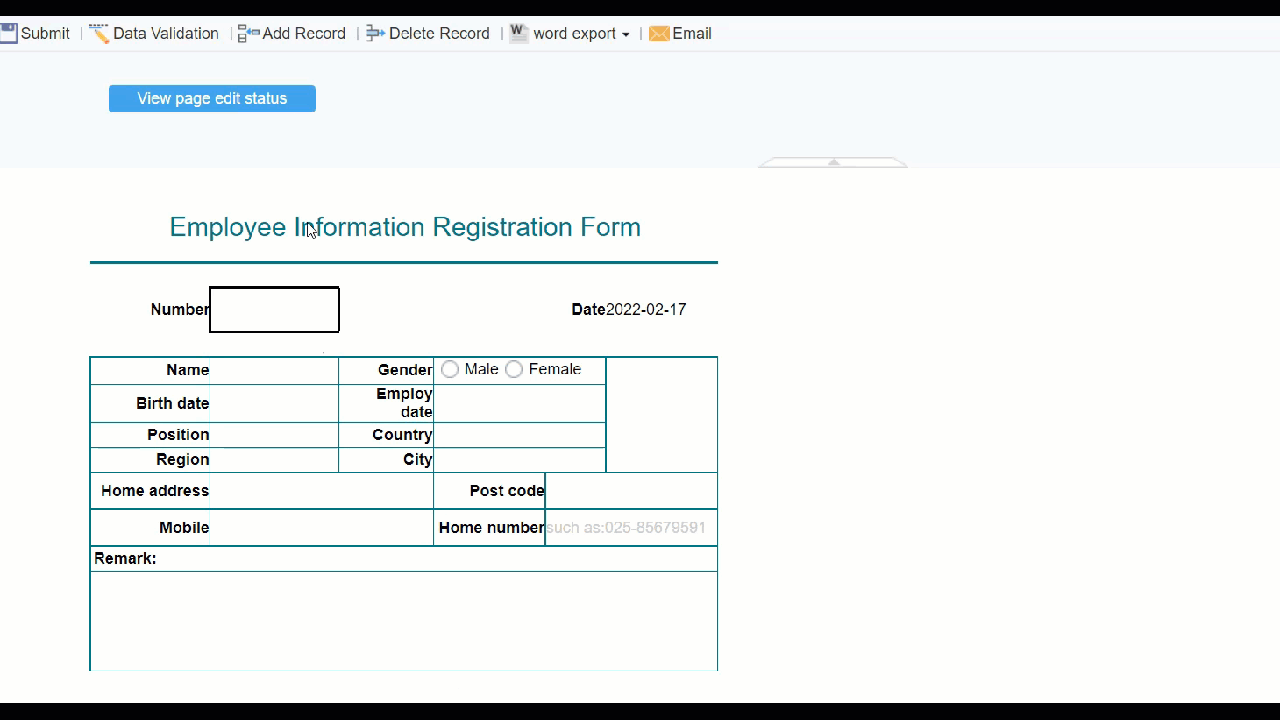Click the Home number field with placeholder
This screenshot has height=720, width=1280.
(631, 528)
